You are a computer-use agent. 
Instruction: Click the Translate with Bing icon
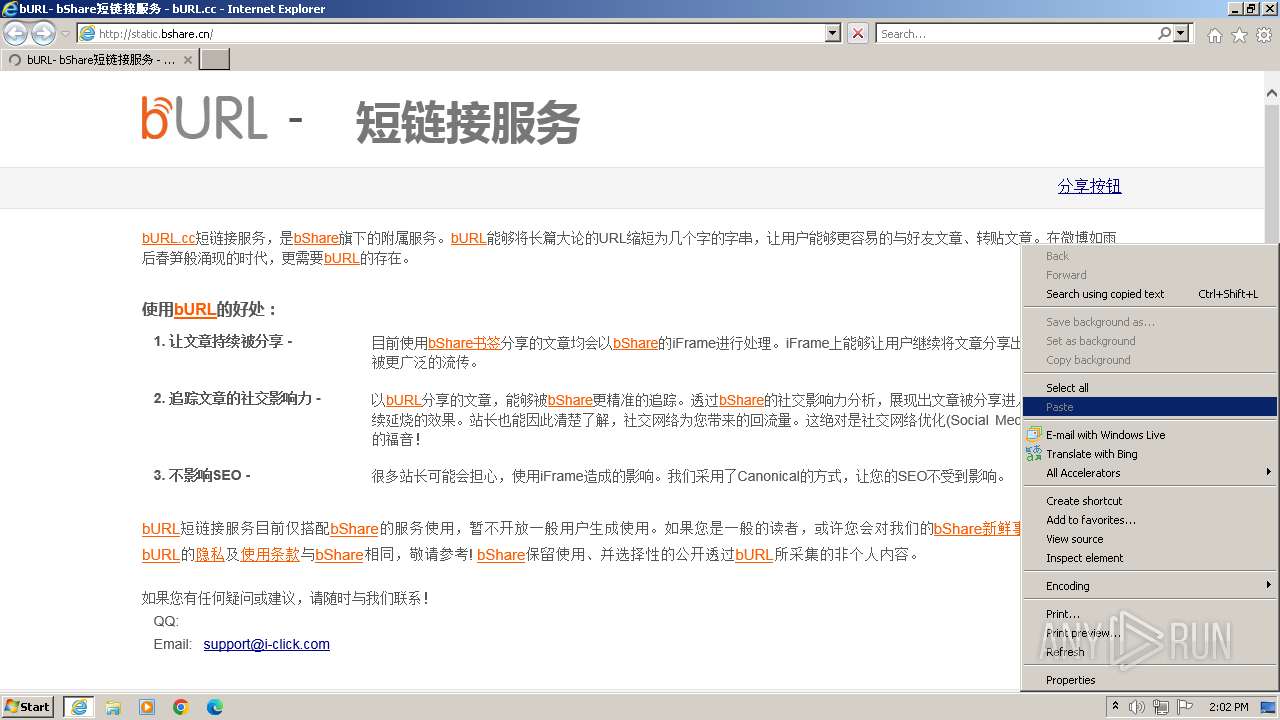[x=1034, y=454]
